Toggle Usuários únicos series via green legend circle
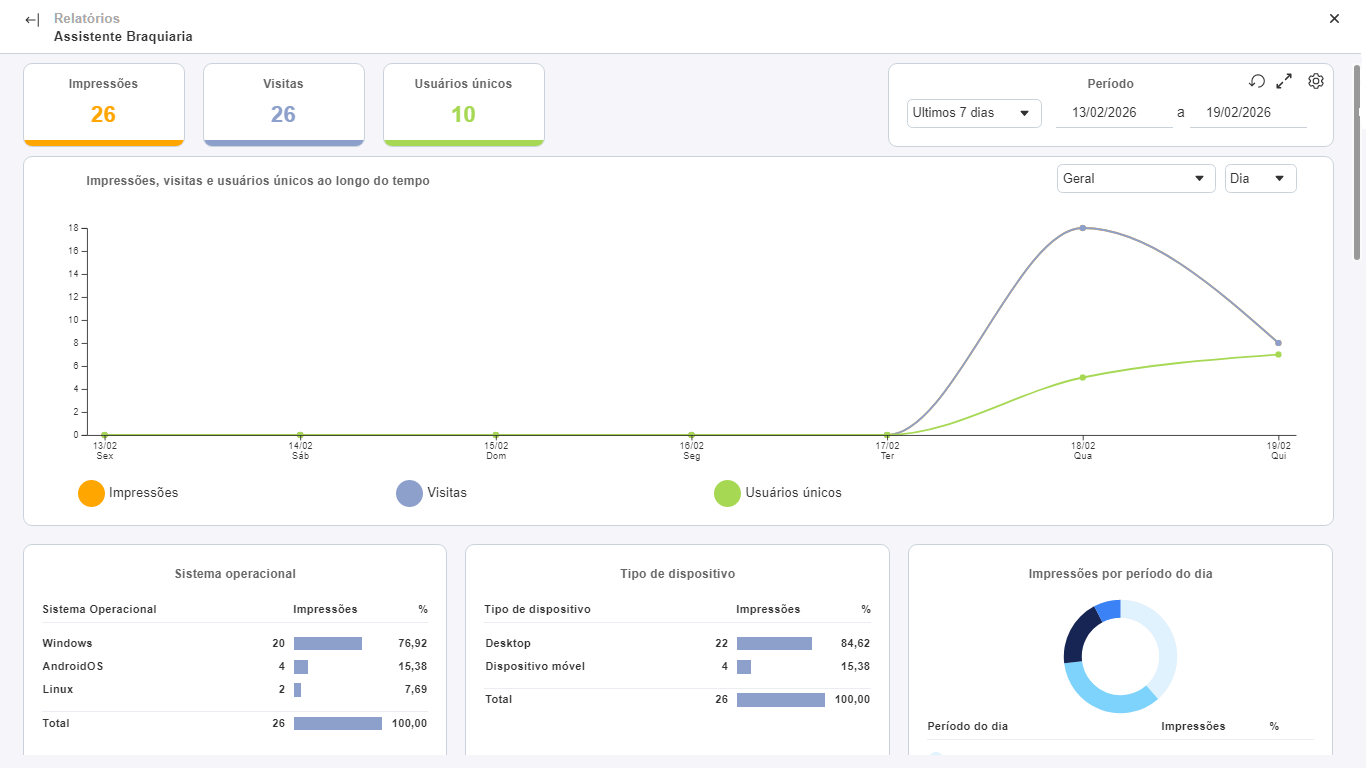Viewport: 1366px width, 768px height. [x=727, y=493]
